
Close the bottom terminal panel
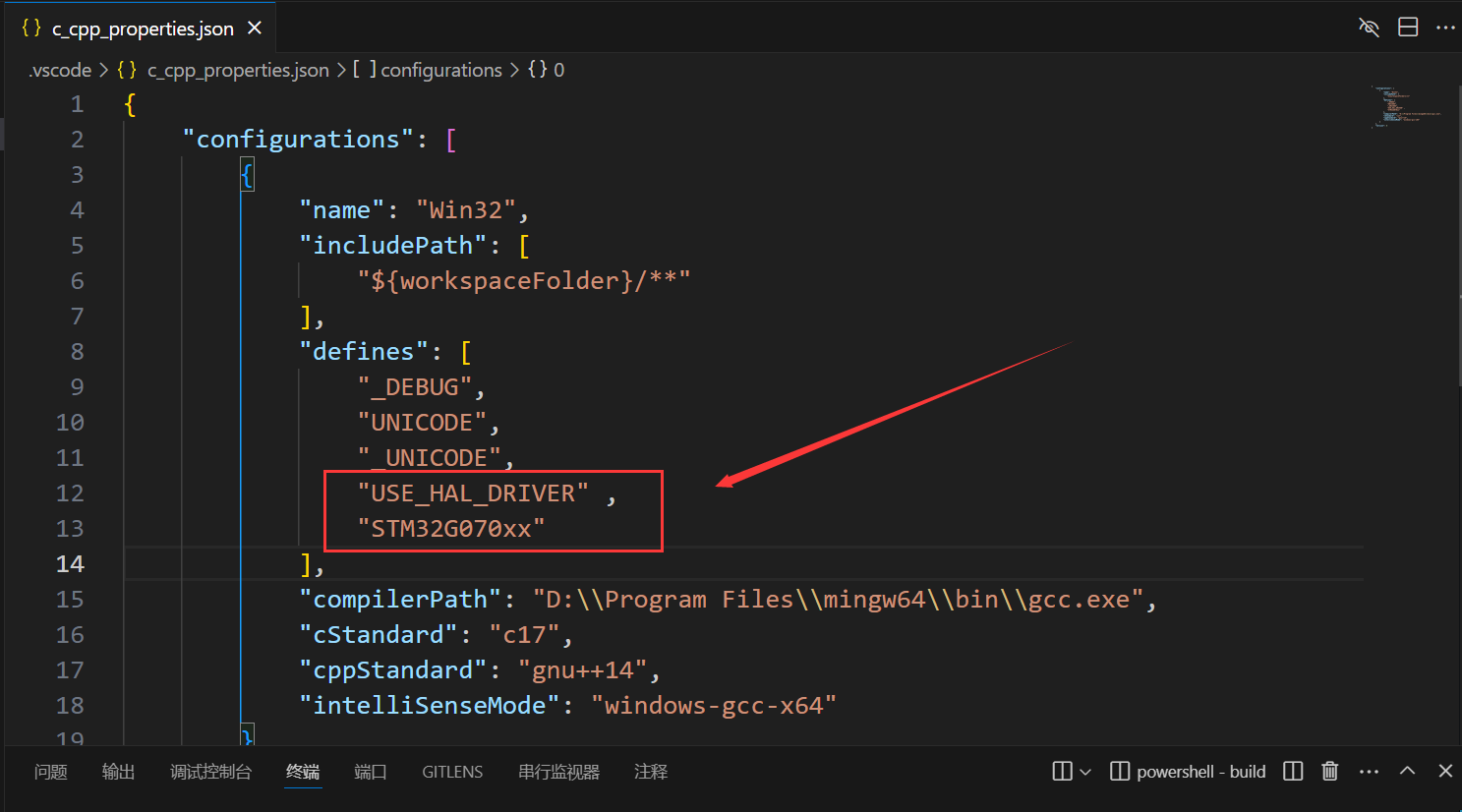coord(1444,772)
